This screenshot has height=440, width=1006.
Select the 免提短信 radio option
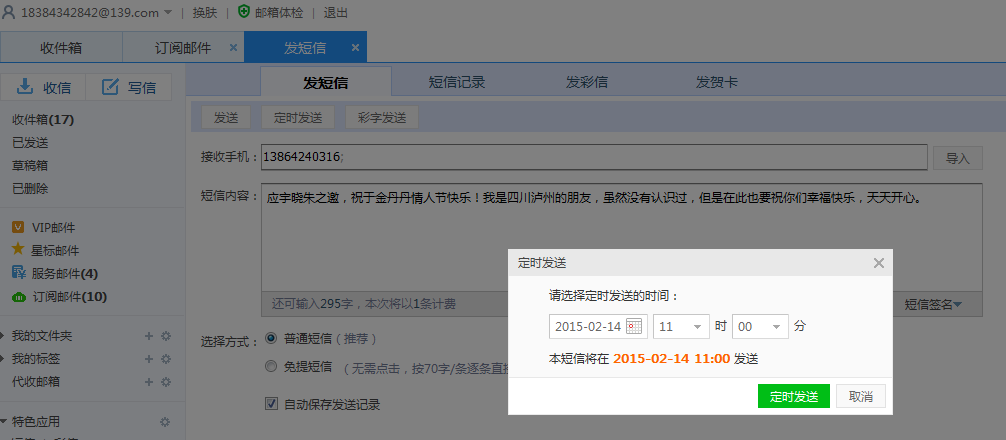click(x=271, y=367)
